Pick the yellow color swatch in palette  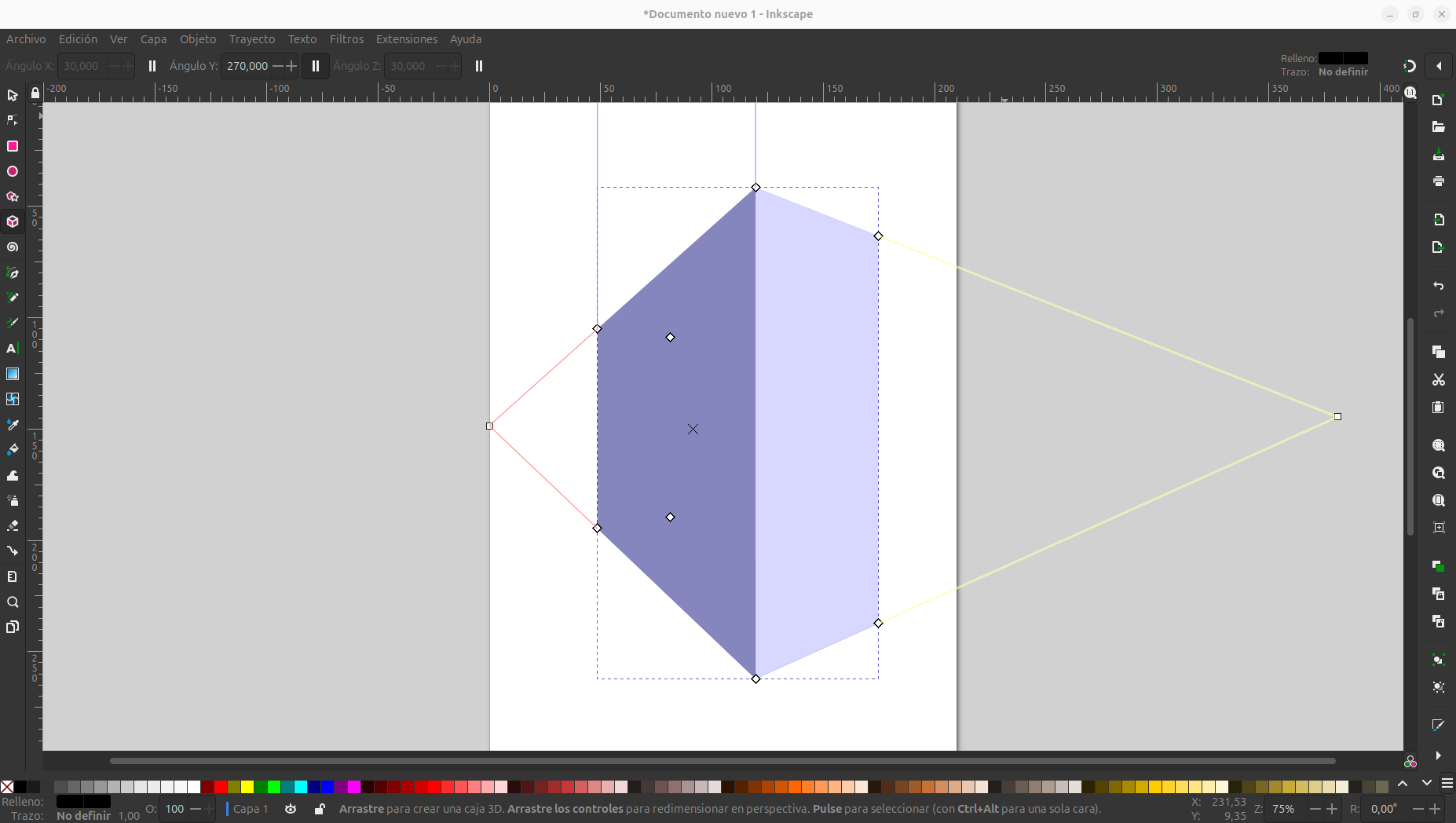coord(247,787)
